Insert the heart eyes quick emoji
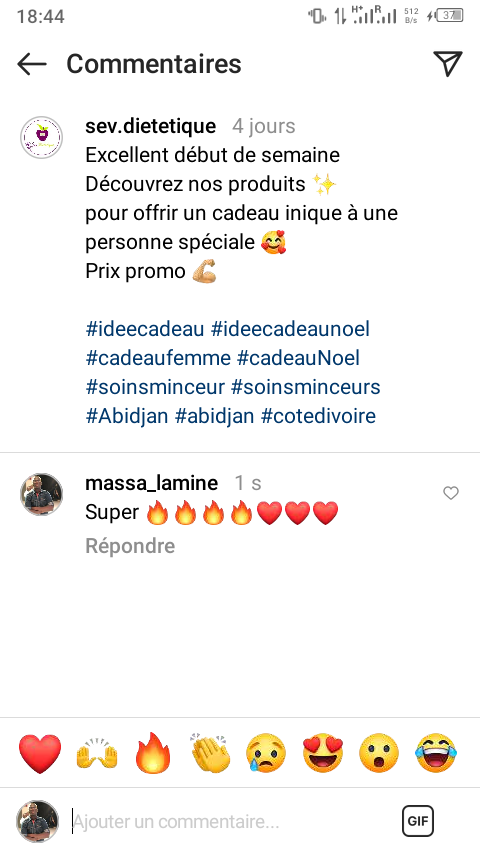 (x=323, y=753)
